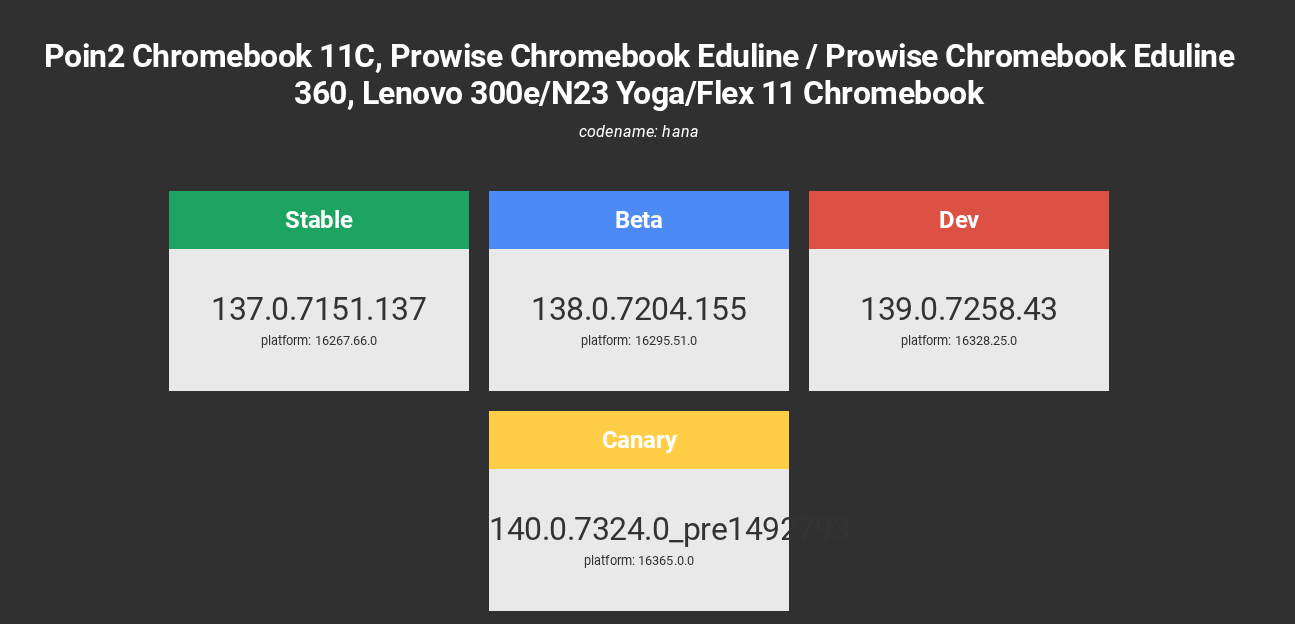1295x624 pixels.
Task: Click the codename: hana subtitle
Action: [639, 132]
